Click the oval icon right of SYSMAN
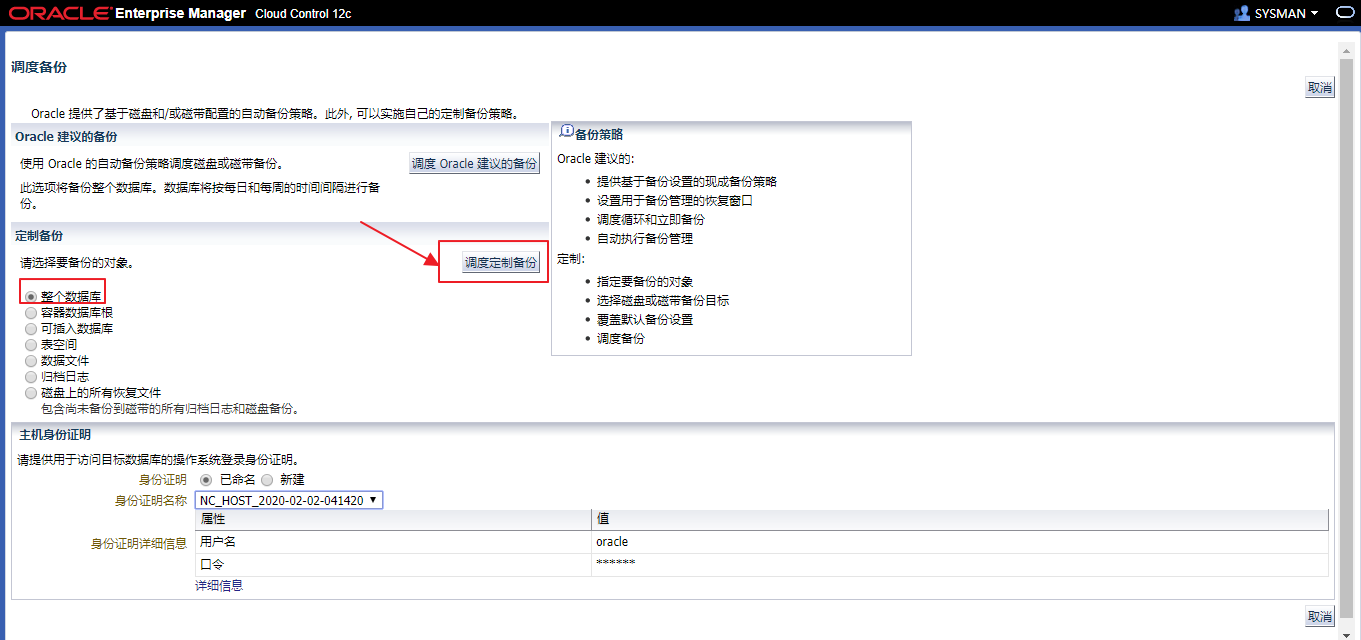 1344,13
